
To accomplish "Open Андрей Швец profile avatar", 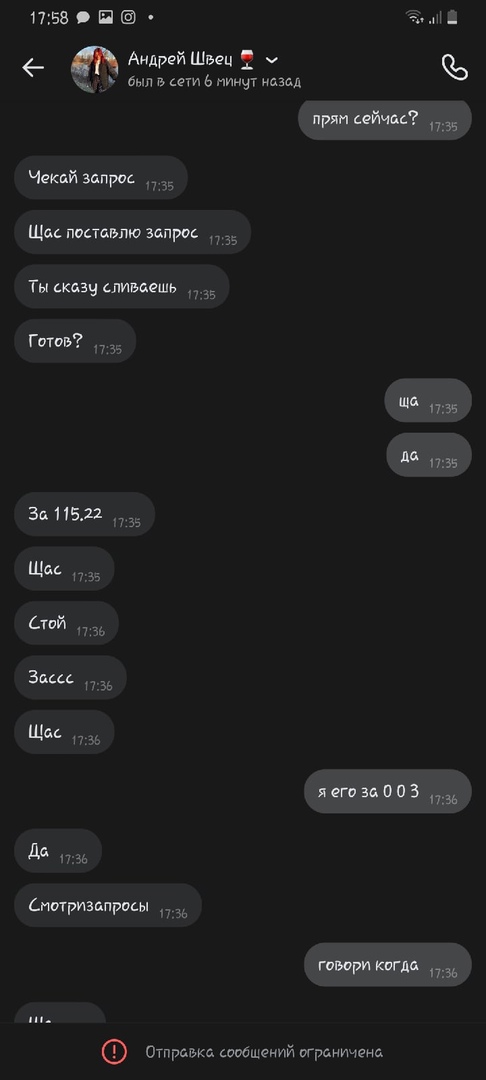I will click(95, 69).
